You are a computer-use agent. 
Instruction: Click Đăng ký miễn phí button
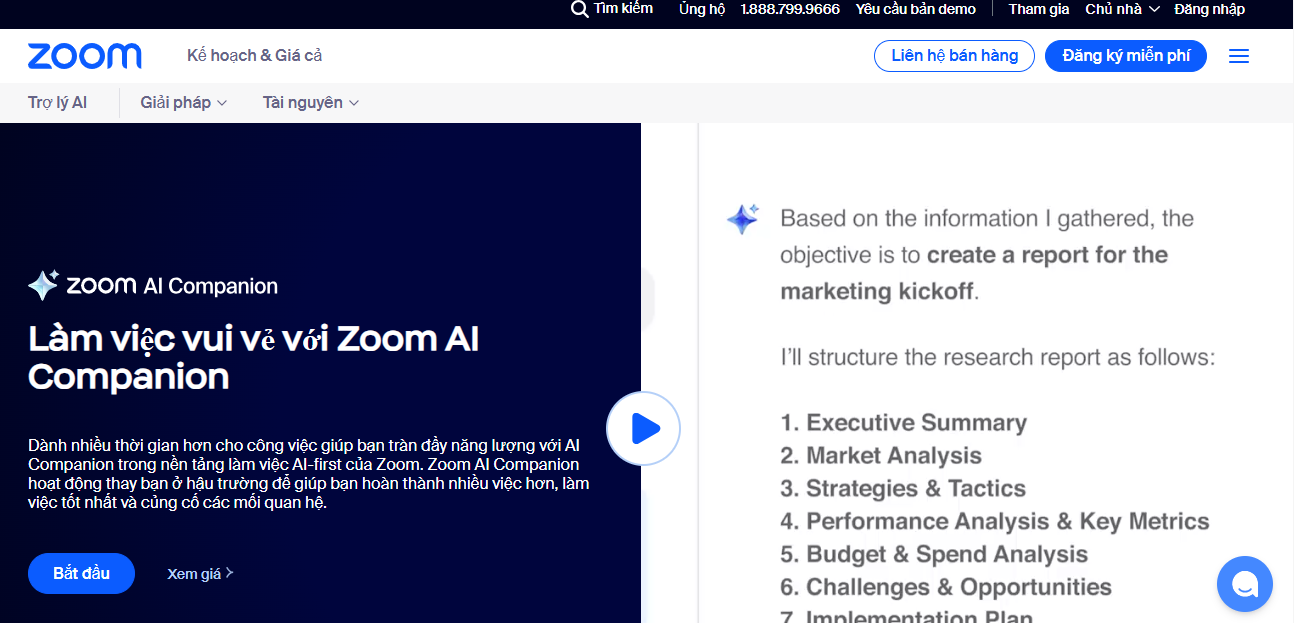pos(1126,56)
